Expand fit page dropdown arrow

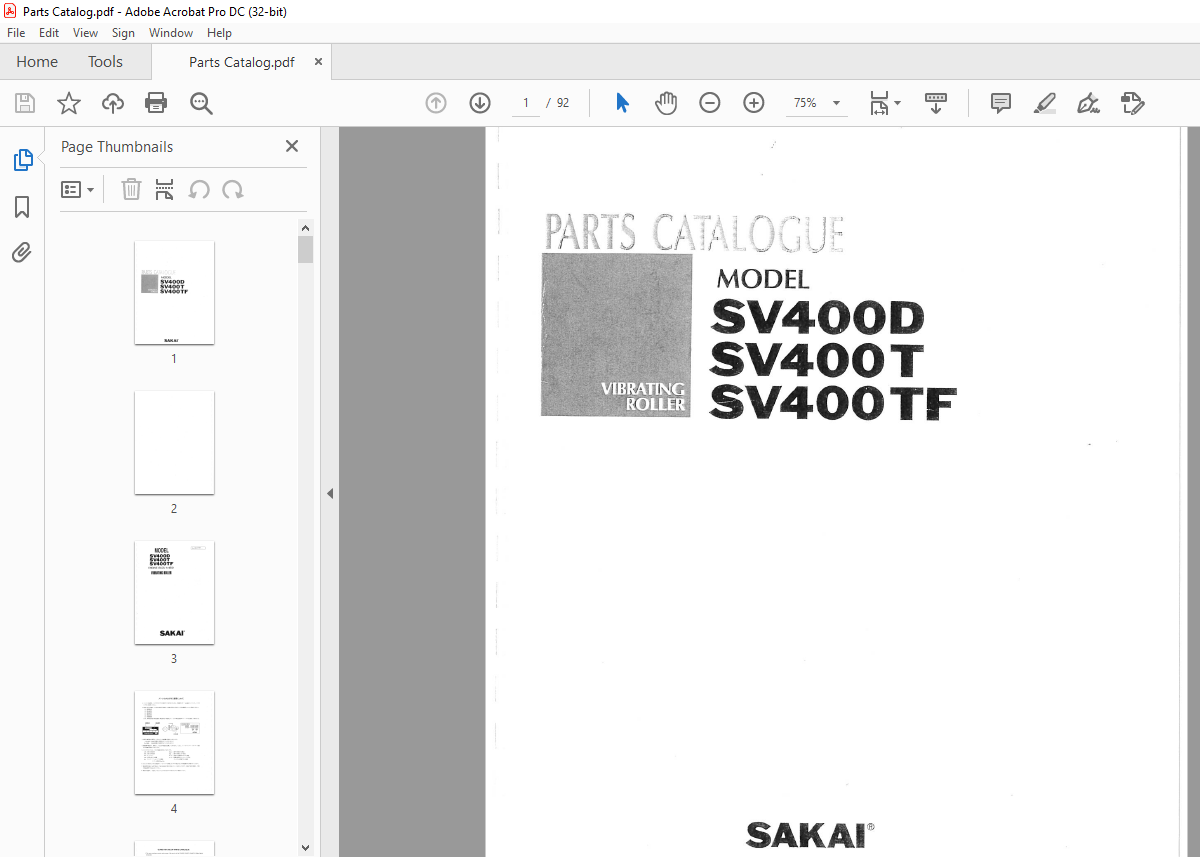(897, 103)
